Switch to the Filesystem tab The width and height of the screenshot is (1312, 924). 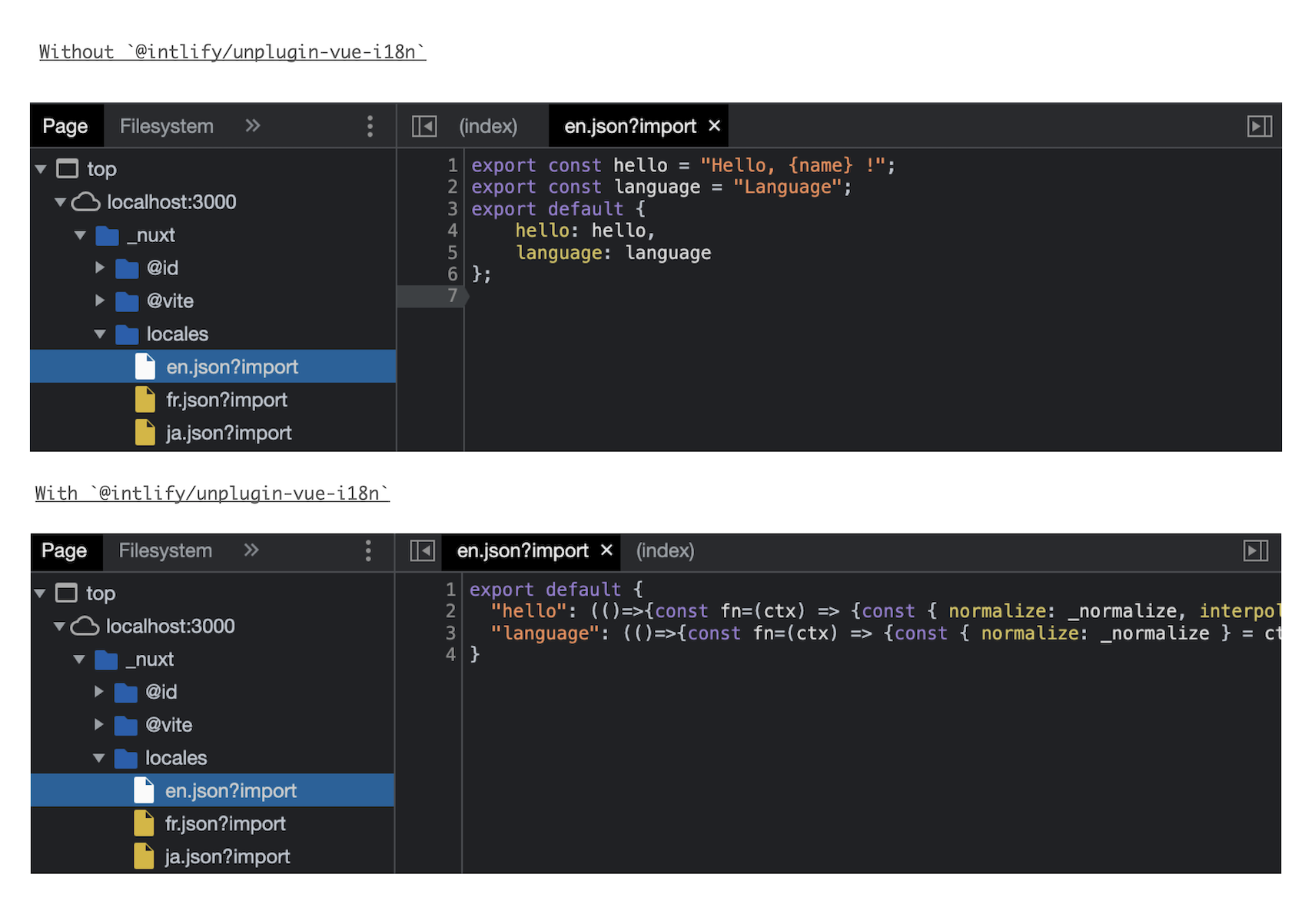(166, 125)
